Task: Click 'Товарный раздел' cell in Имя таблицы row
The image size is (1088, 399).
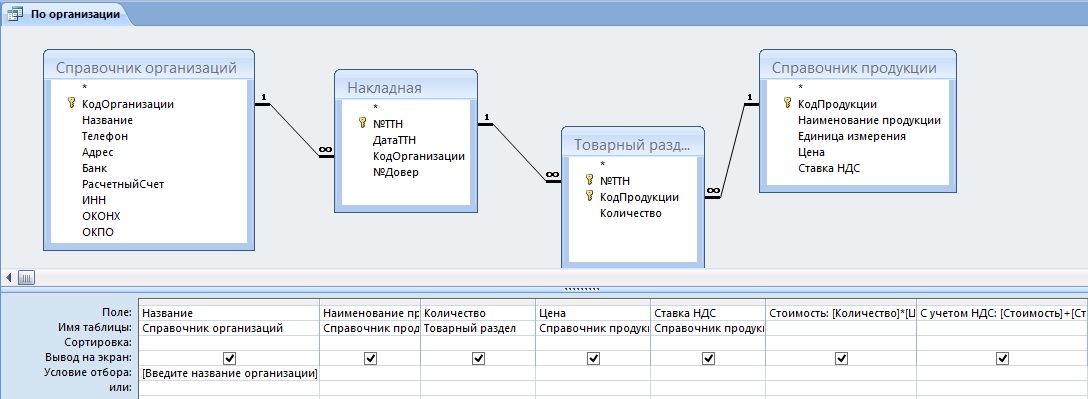Action: pos(478,328)
